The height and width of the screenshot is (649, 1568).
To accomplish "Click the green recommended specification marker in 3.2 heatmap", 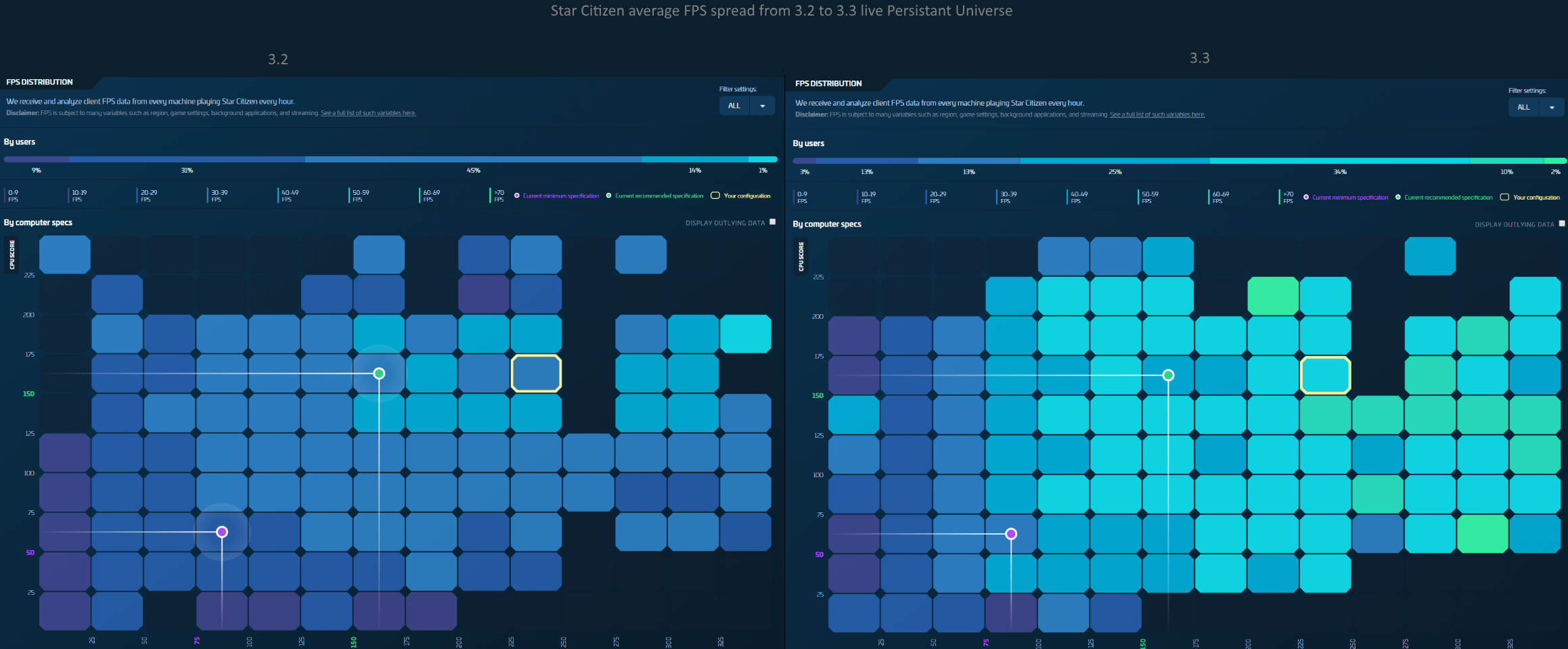I will [x=379, y=373].
